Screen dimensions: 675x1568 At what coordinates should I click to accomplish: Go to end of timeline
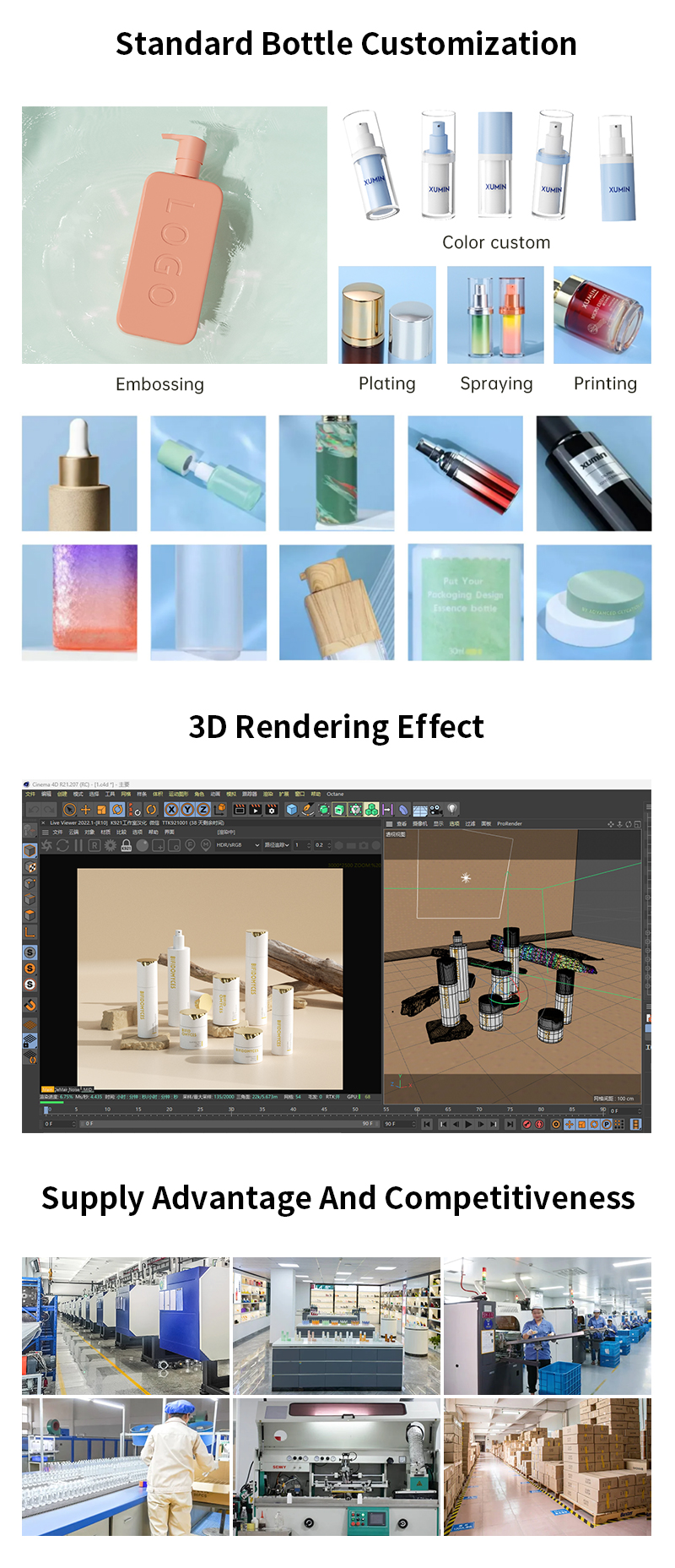(x=510, y=1124)
